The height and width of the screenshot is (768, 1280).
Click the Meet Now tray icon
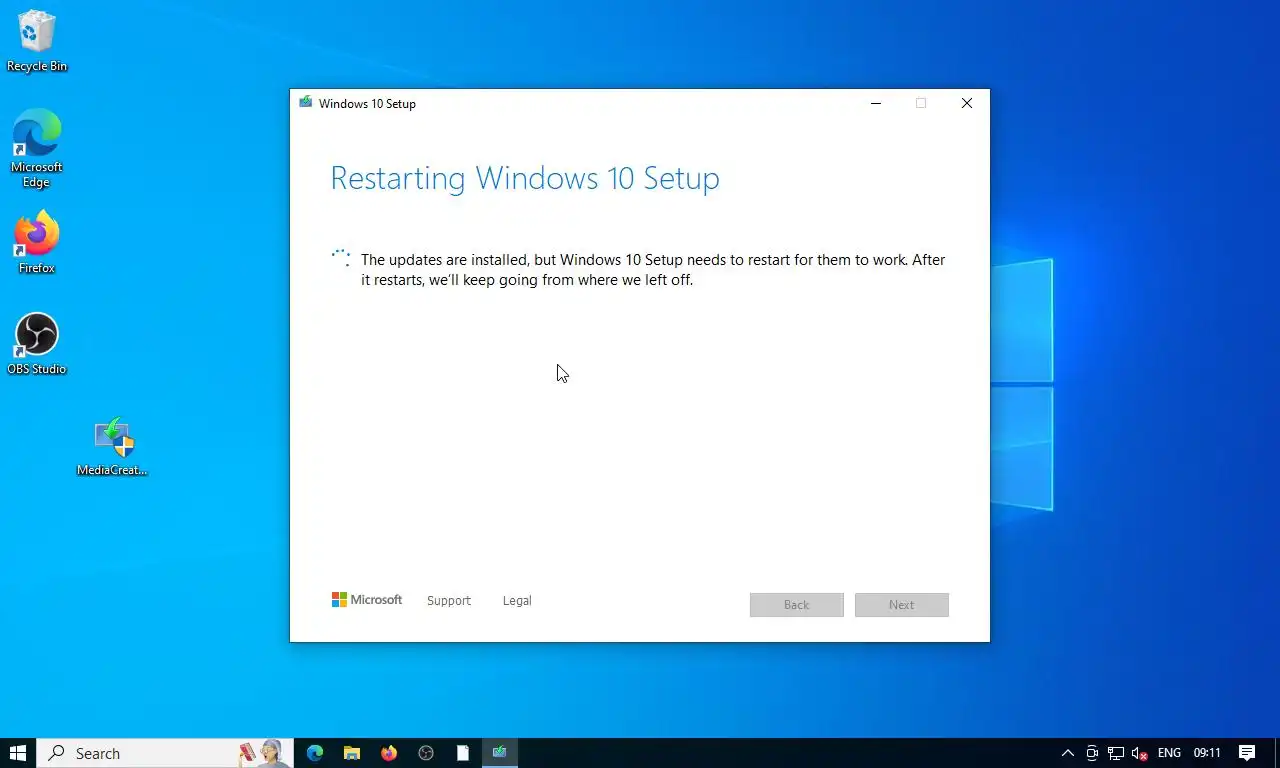(x=1092, y=753)
